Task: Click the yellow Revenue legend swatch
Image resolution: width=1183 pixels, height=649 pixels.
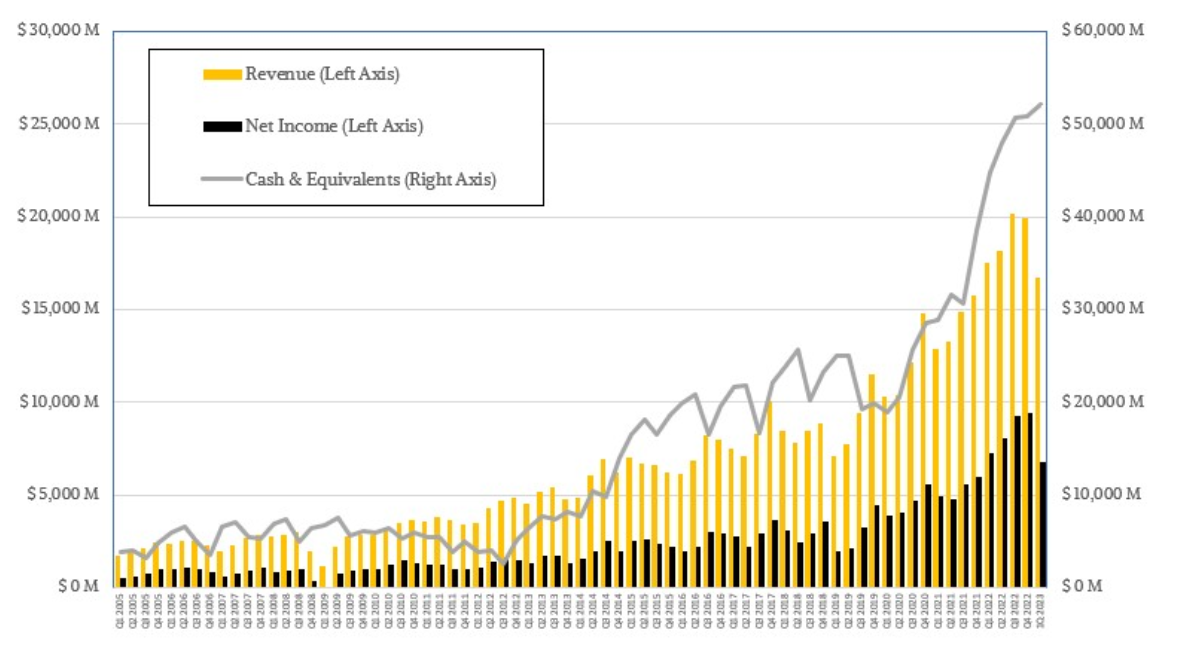Action: [x=222, y=74]
